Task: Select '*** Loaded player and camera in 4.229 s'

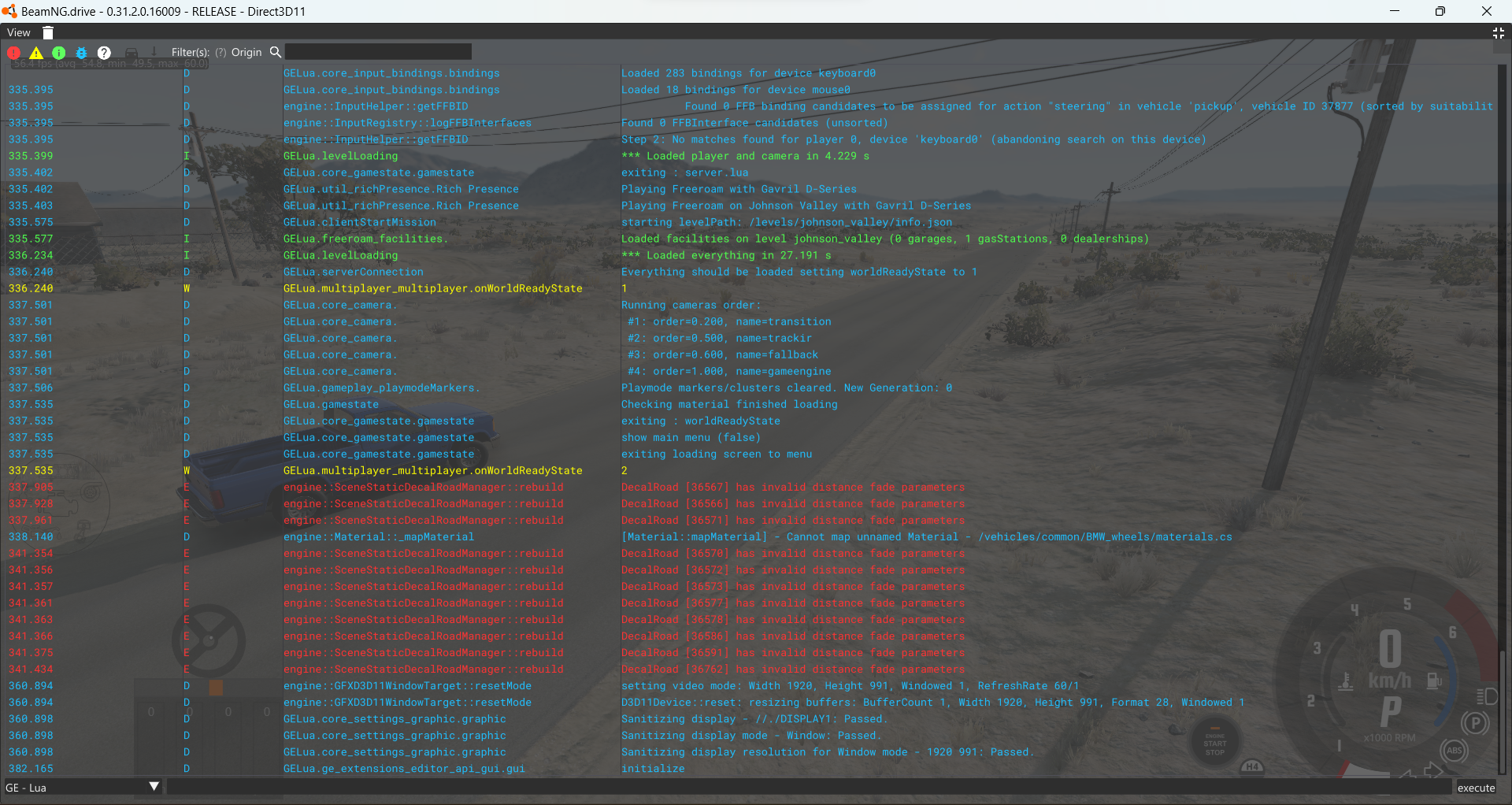Action: (x=745, y=156)
